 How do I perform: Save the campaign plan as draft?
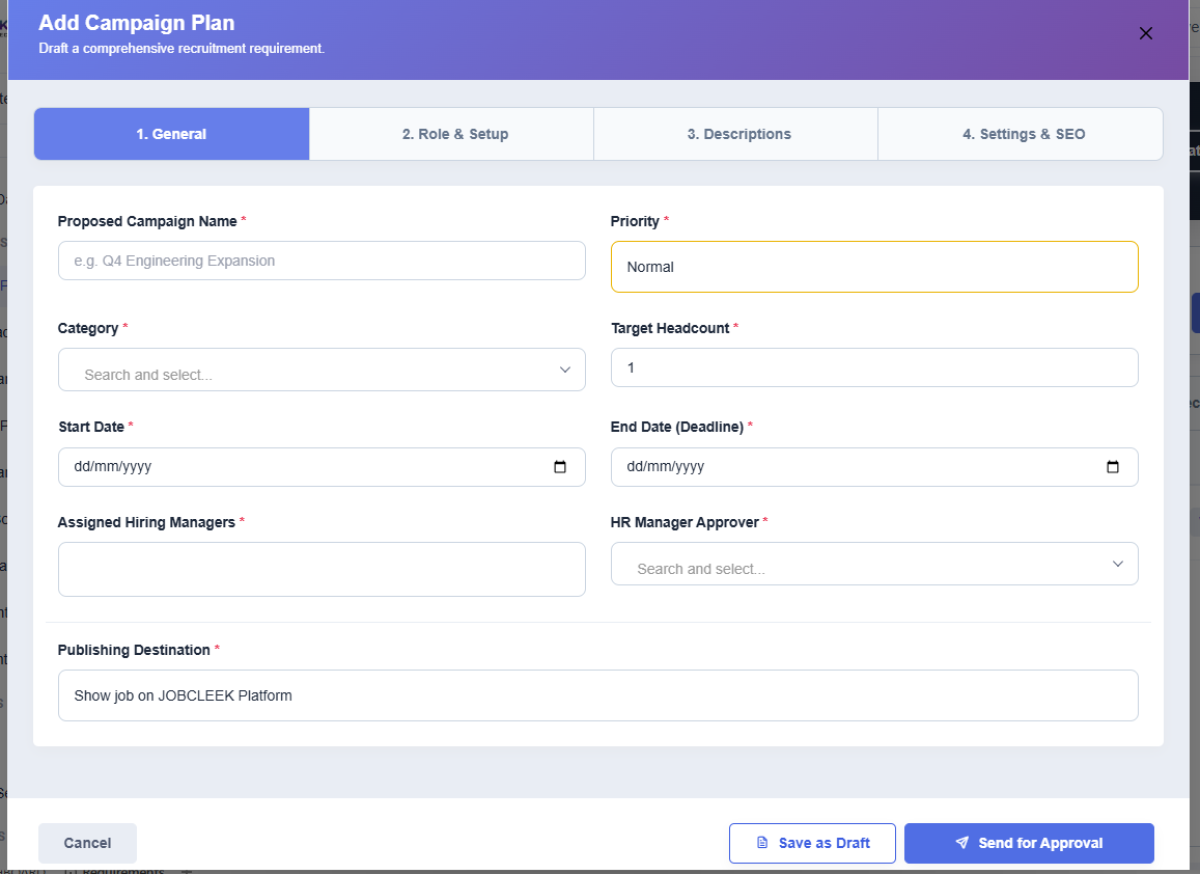(812, 843)
